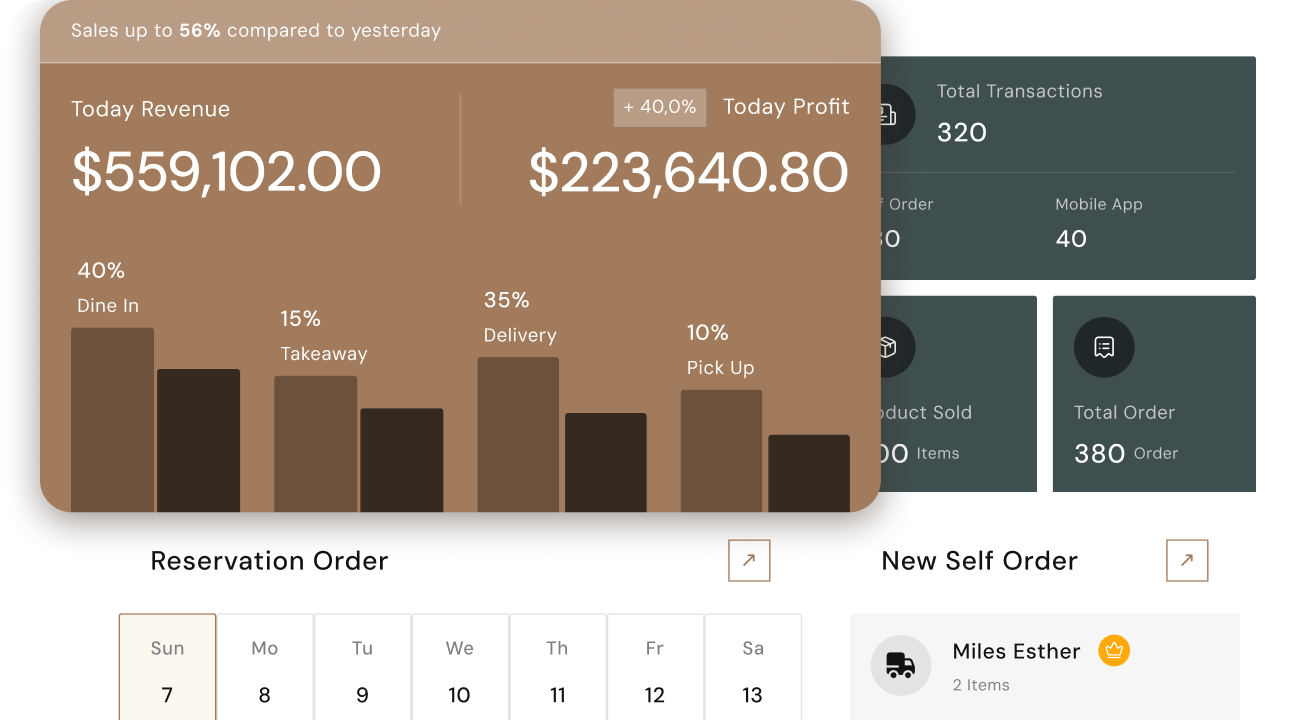Click the Total Transactions document icon
This screenshot has width=1296, height=720.
888,114
